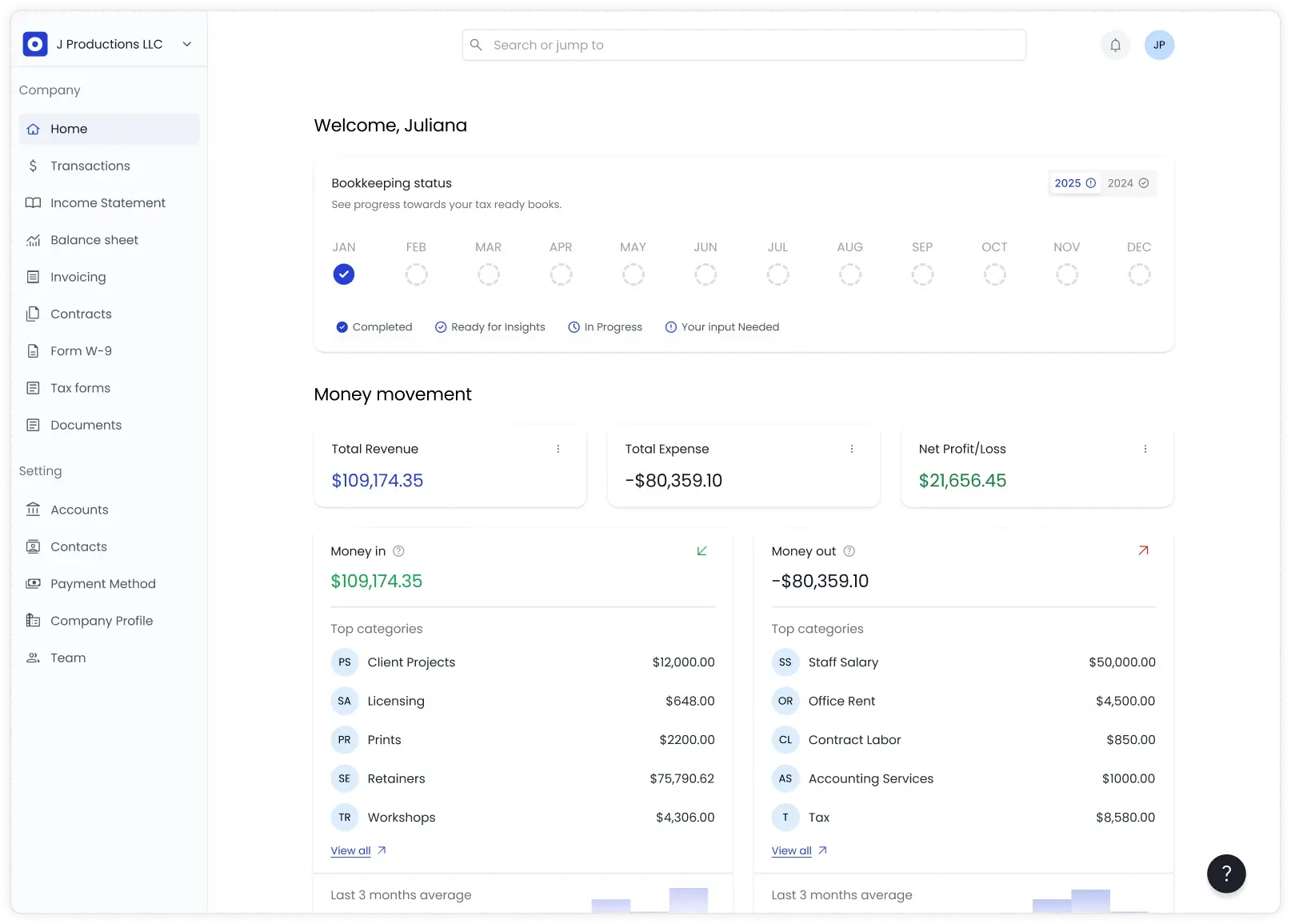
Task: Click the PR Prints badge
Action: [345, 740]
